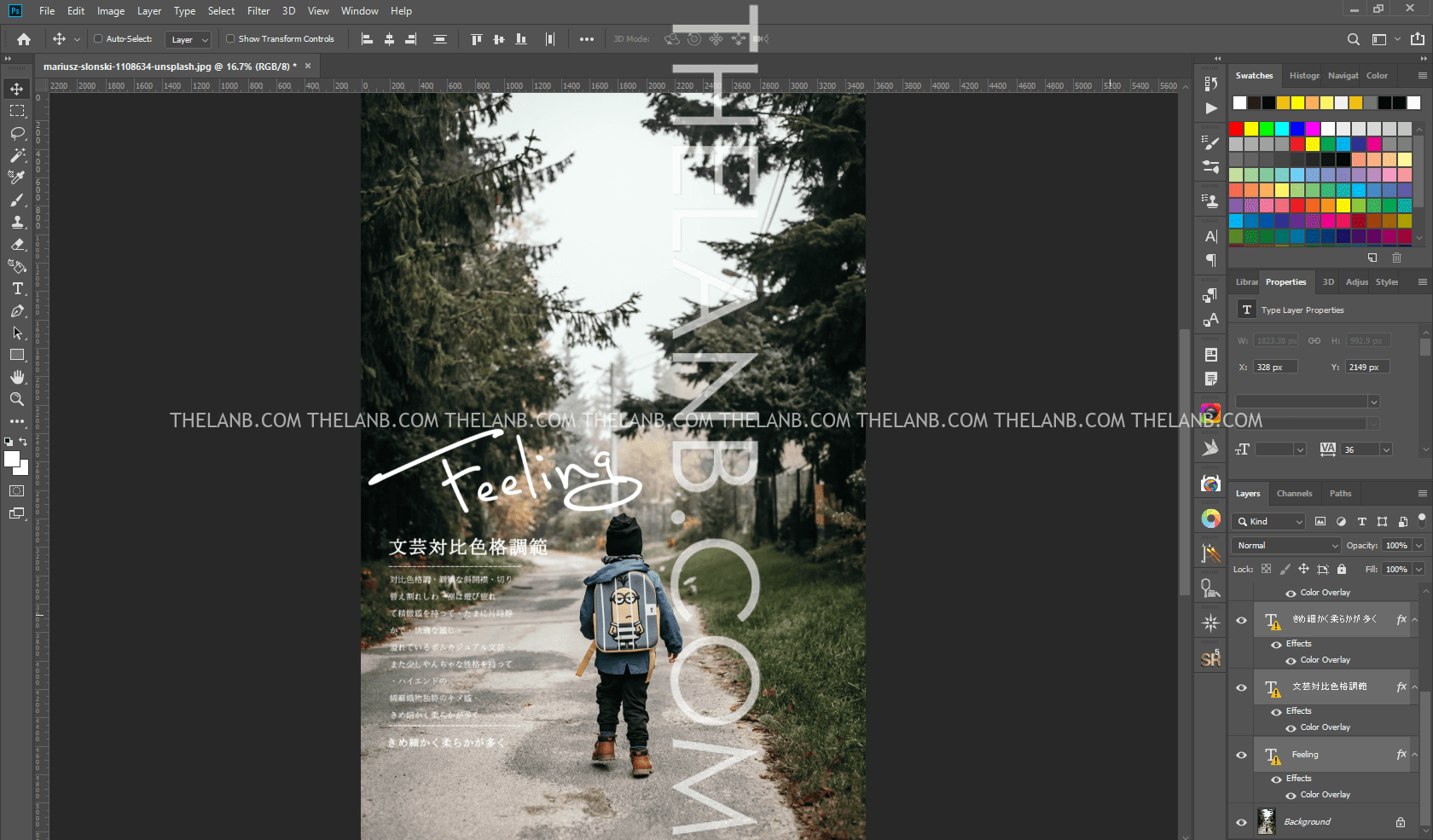Select the Horizontal Type tool
The image size is (1433, 840).
(17, 289)
